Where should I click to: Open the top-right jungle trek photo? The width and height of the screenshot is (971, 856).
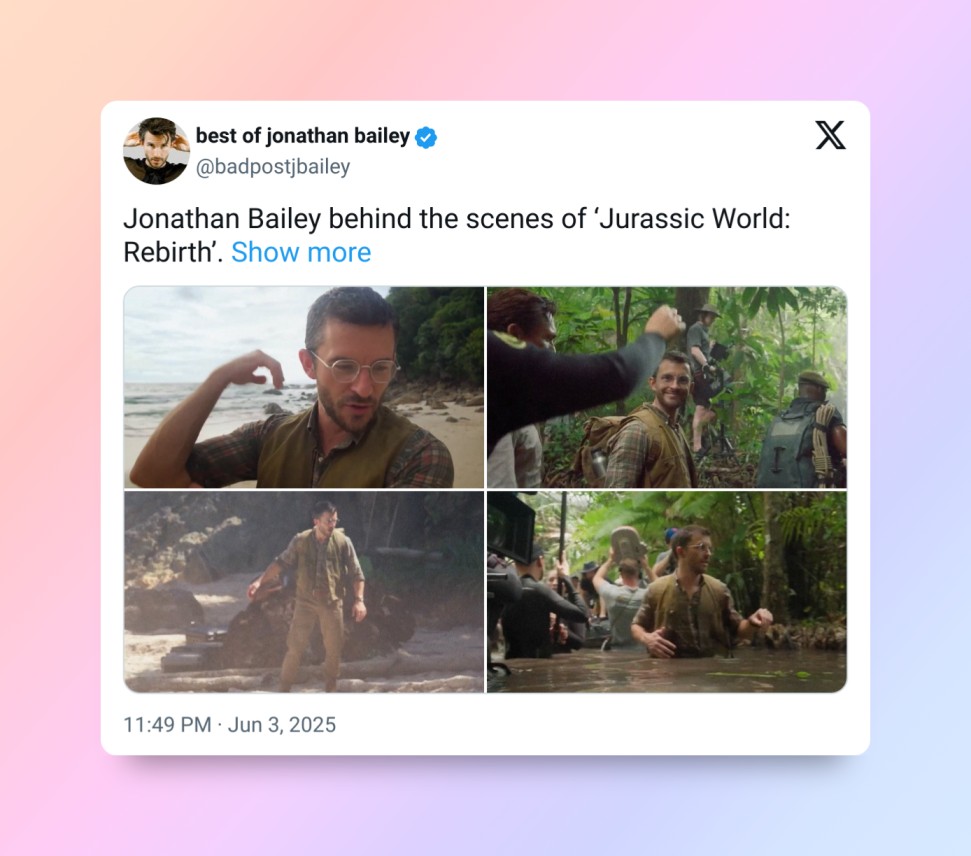[x=666, y=387]
